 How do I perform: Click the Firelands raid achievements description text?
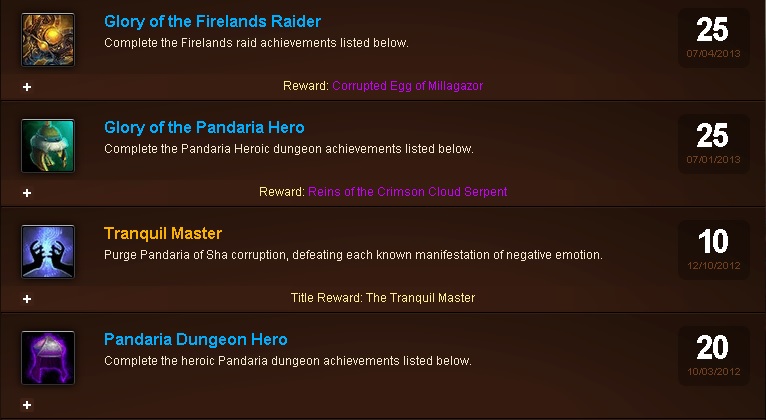(256, 43)
